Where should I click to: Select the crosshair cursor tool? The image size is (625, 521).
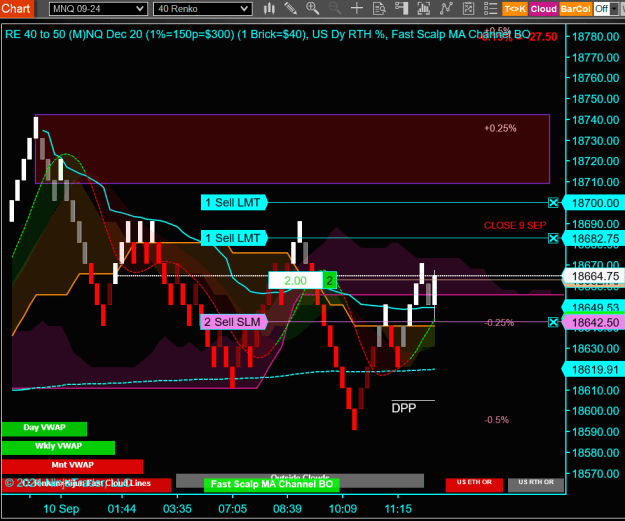(357, 8)
